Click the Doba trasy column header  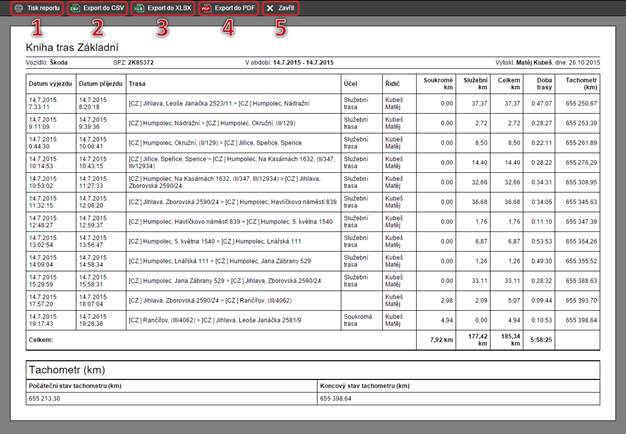544,84
